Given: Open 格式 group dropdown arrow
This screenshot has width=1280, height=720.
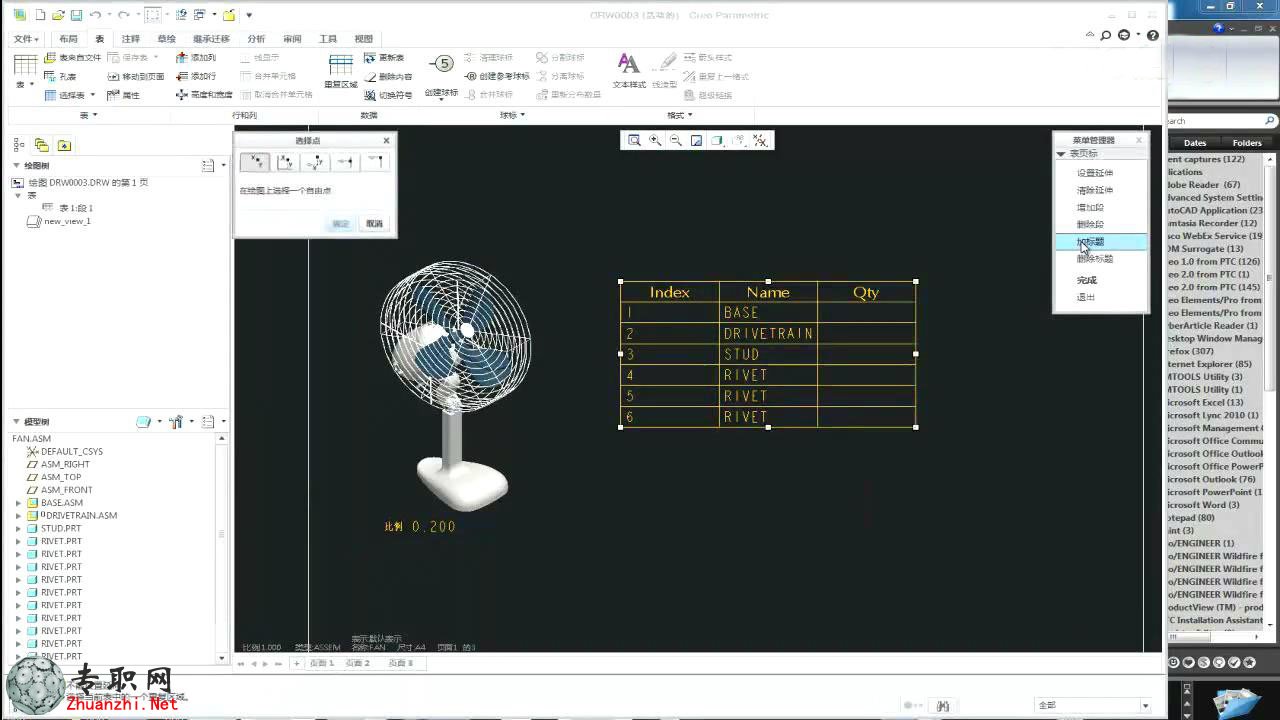Looking at the screenshot, I should point(689,115).
